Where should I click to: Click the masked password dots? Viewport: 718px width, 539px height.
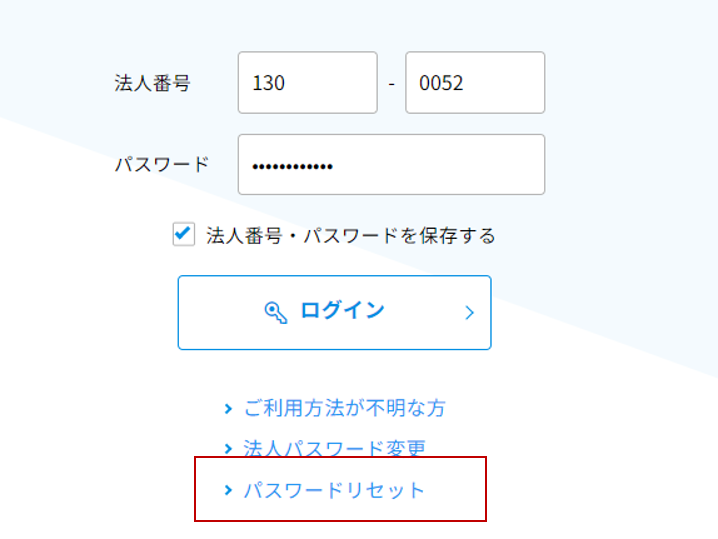pyautogui.click(x=293, y=167)
